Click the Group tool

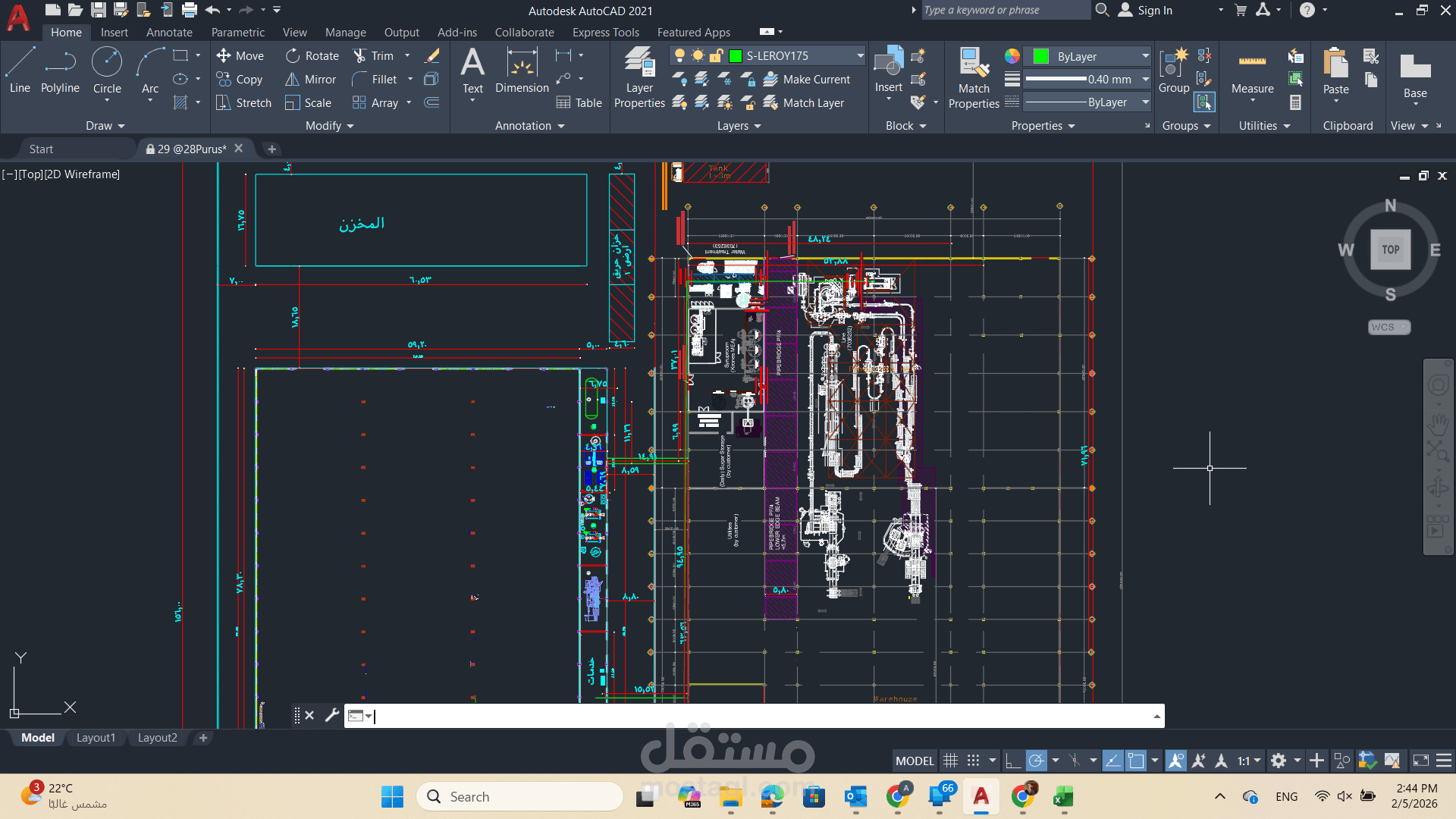(1174, 71)
